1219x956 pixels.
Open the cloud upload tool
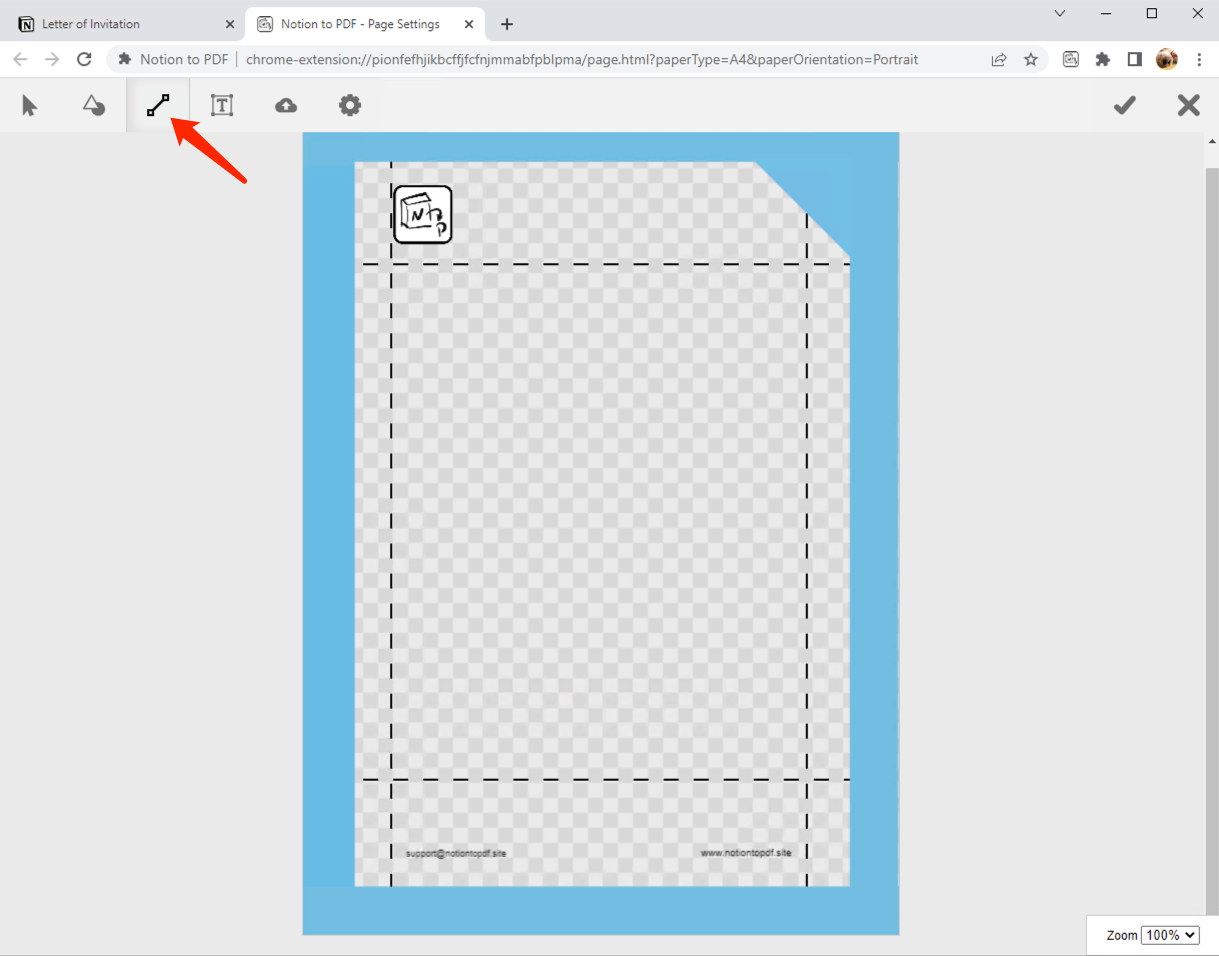286,105
